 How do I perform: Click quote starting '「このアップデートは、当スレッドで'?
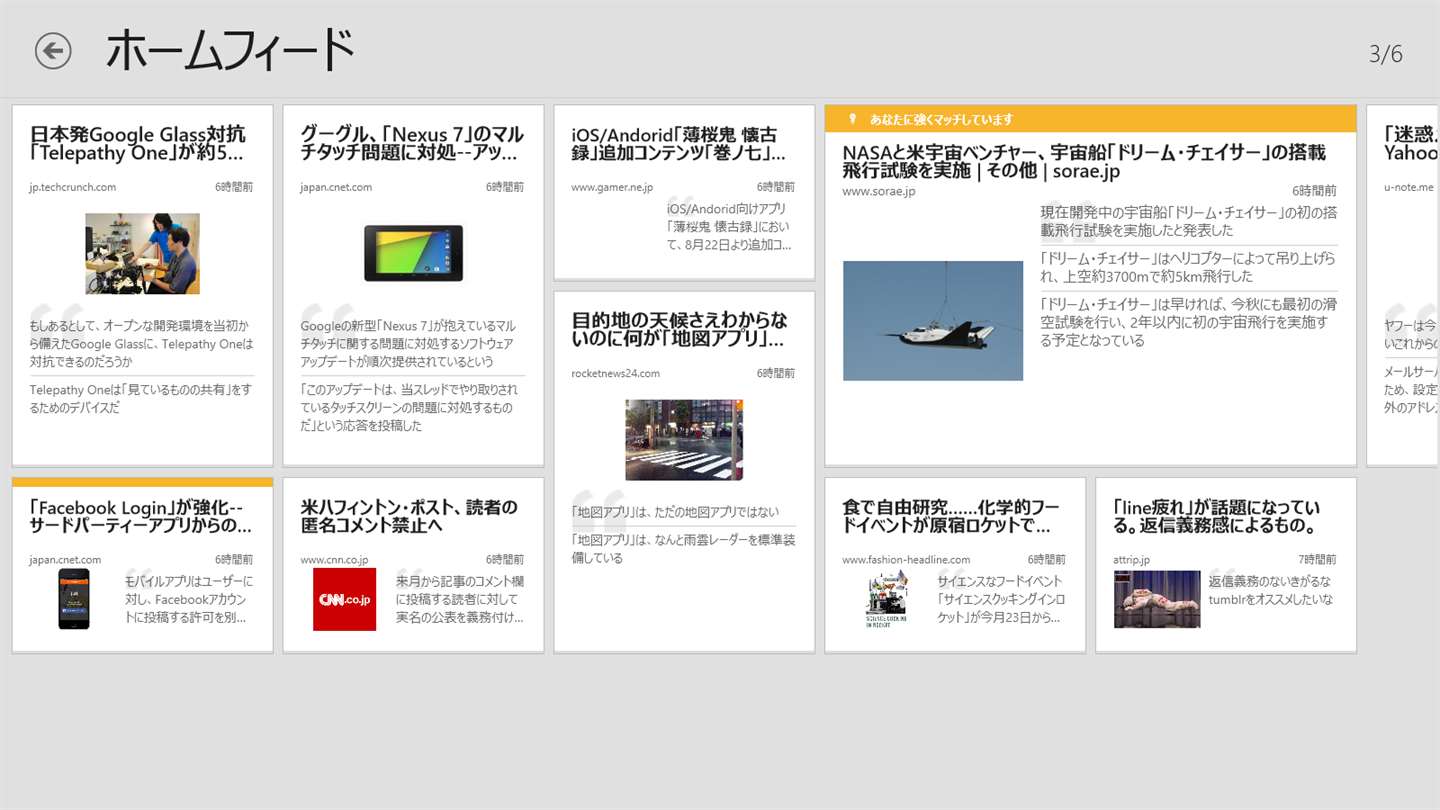click(x=409, y=408)
